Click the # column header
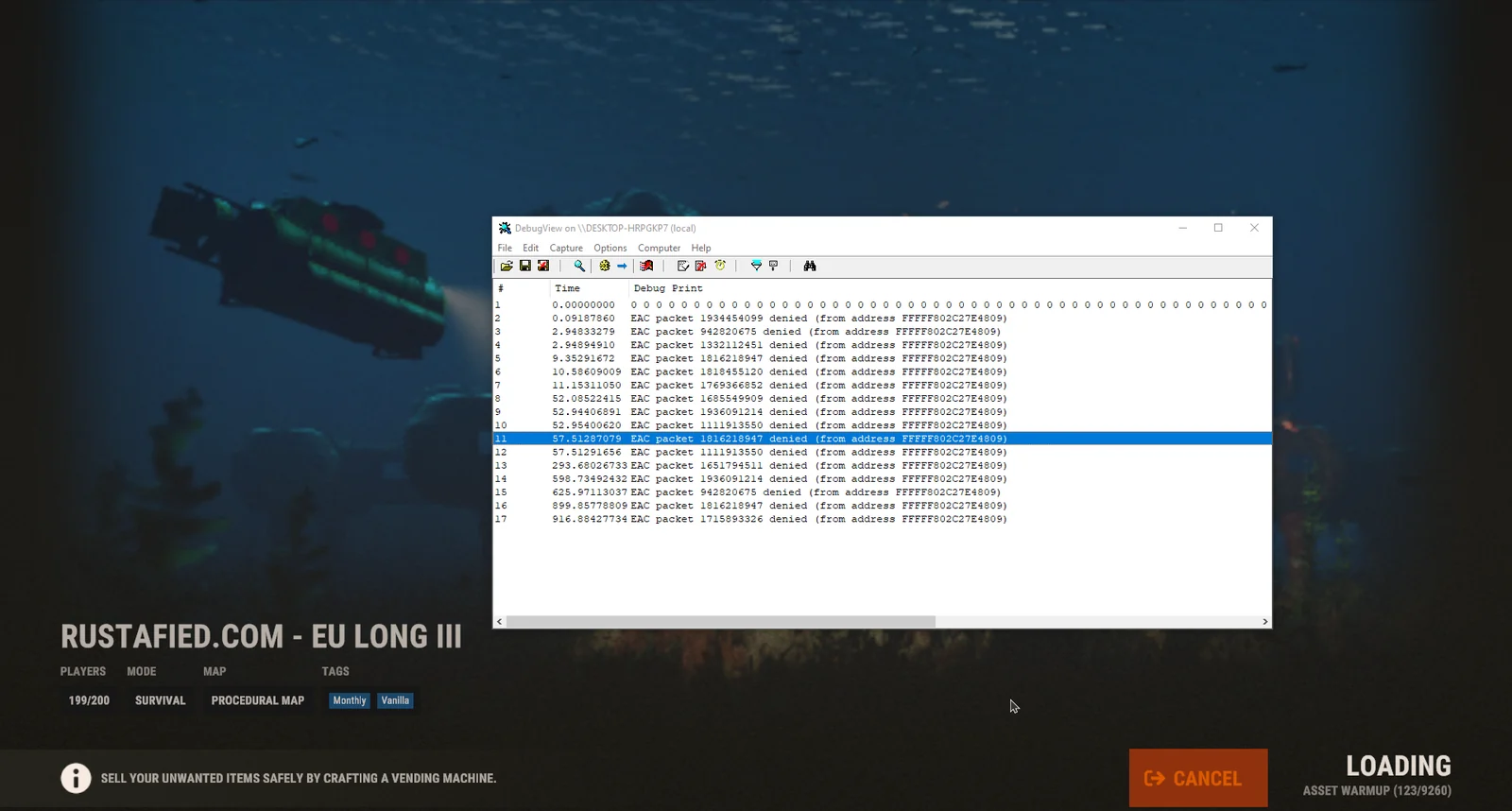Viewport: 1512px width, 811px height. [x=521, y=288]
